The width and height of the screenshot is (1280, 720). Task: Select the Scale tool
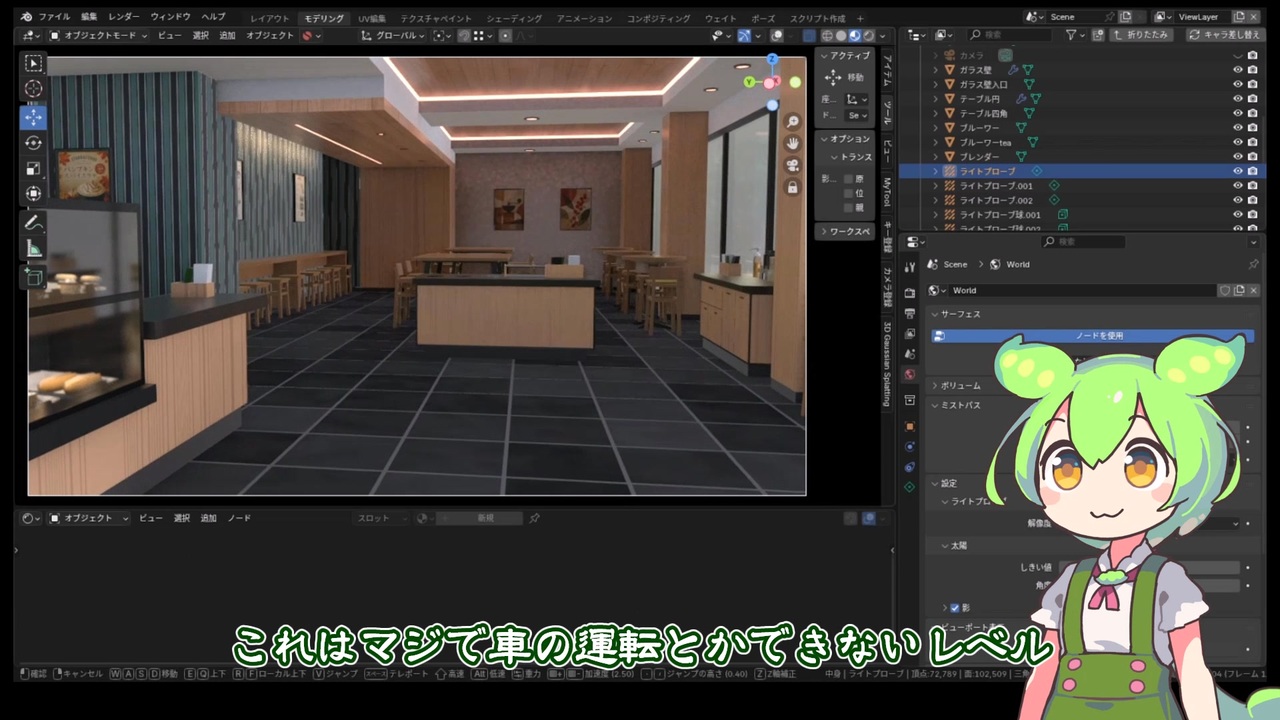(34, 168)
